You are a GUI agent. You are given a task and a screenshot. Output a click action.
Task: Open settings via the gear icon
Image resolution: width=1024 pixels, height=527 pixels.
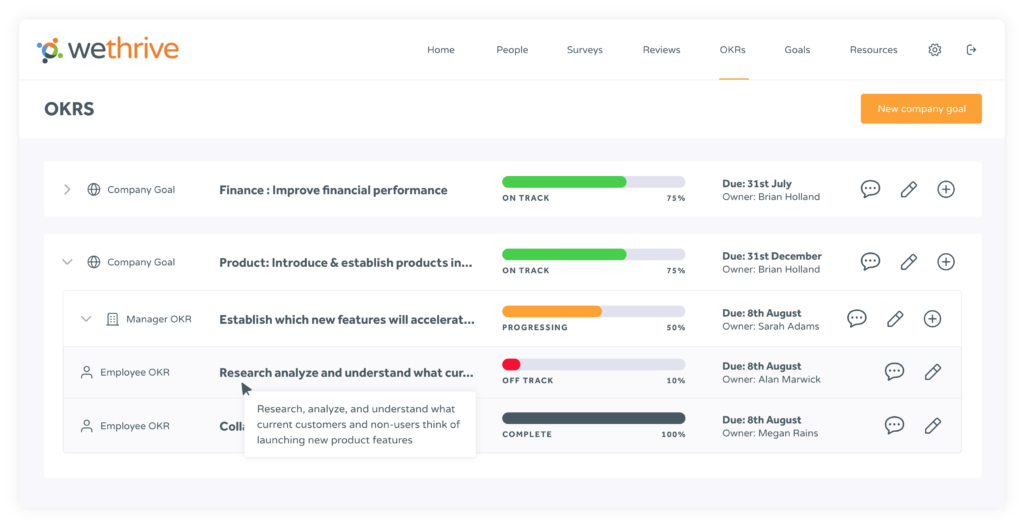(x=934, y=50)
